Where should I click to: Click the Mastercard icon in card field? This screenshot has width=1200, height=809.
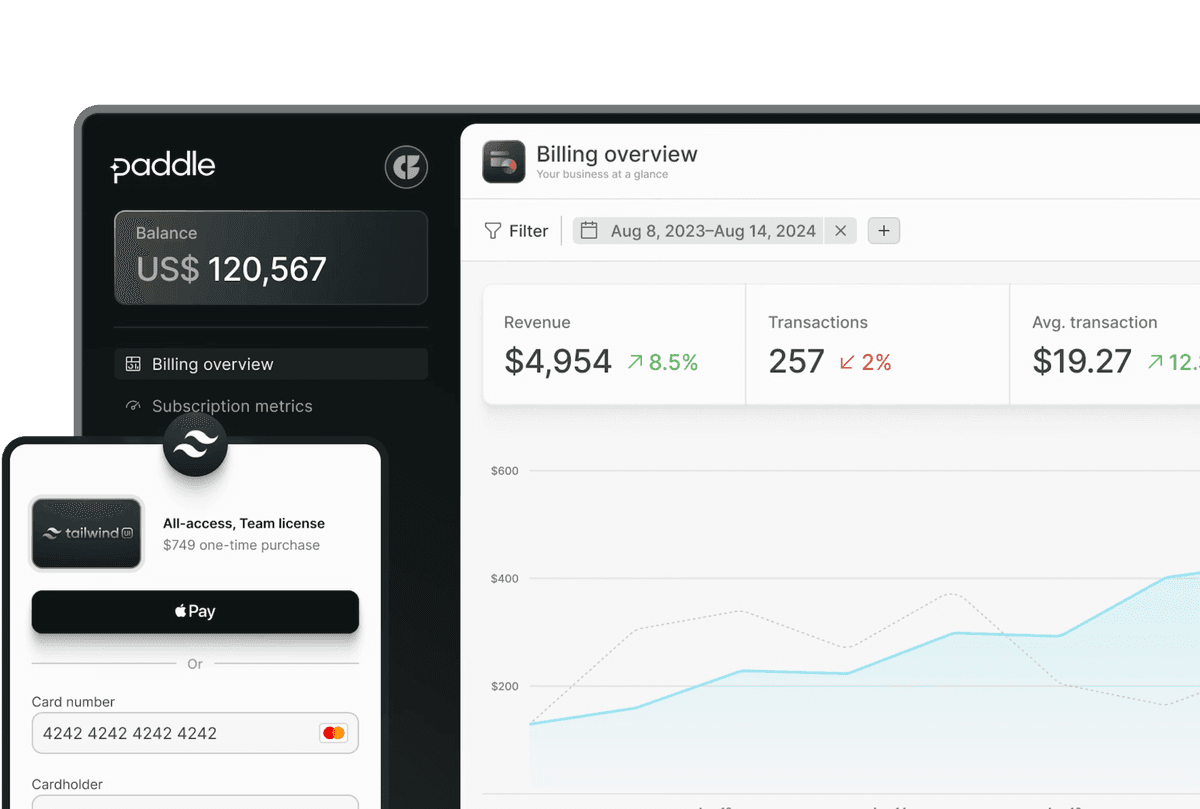click(x=333, y=733)
